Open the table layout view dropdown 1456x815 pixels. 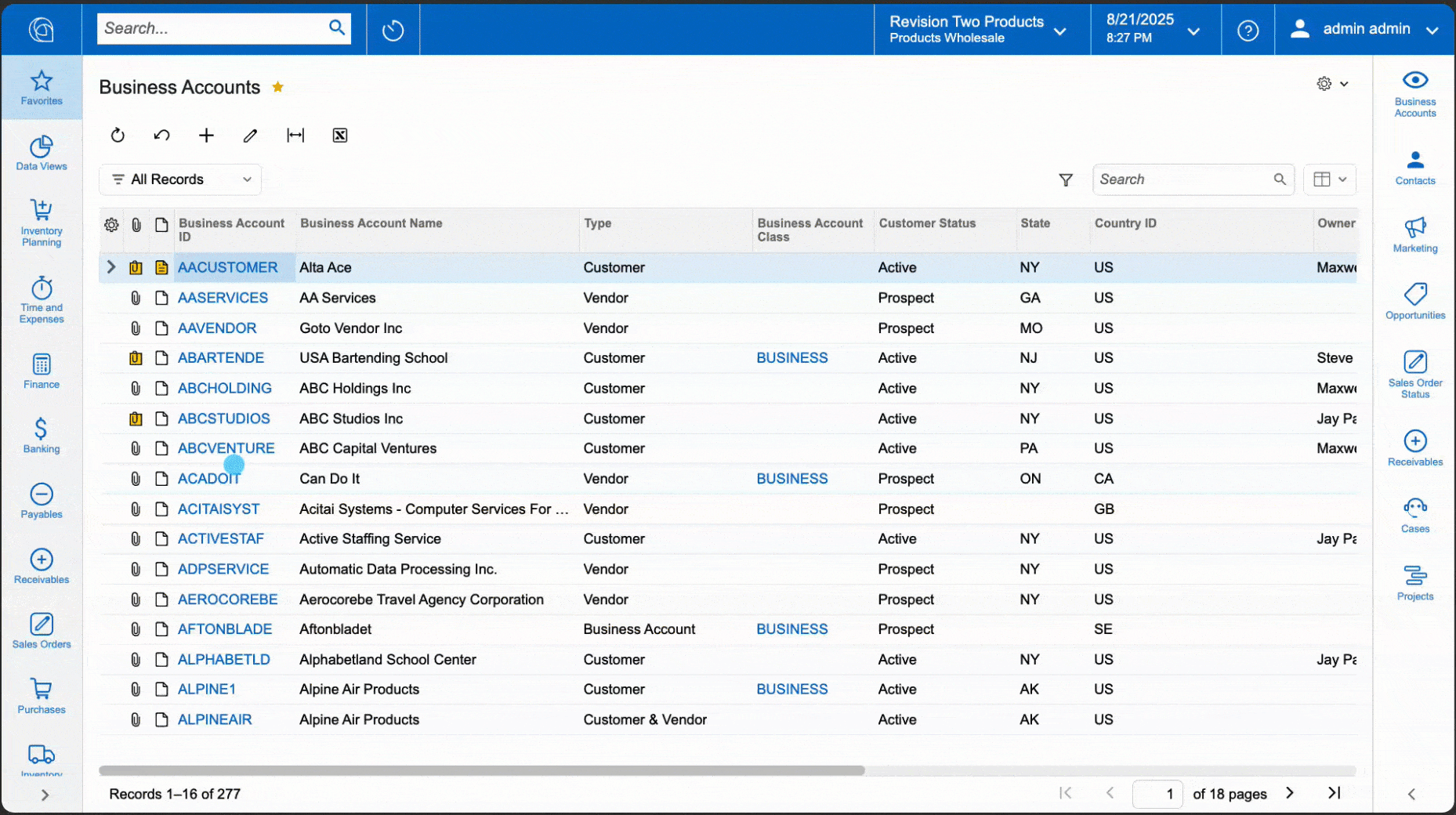coord(1330,179)
